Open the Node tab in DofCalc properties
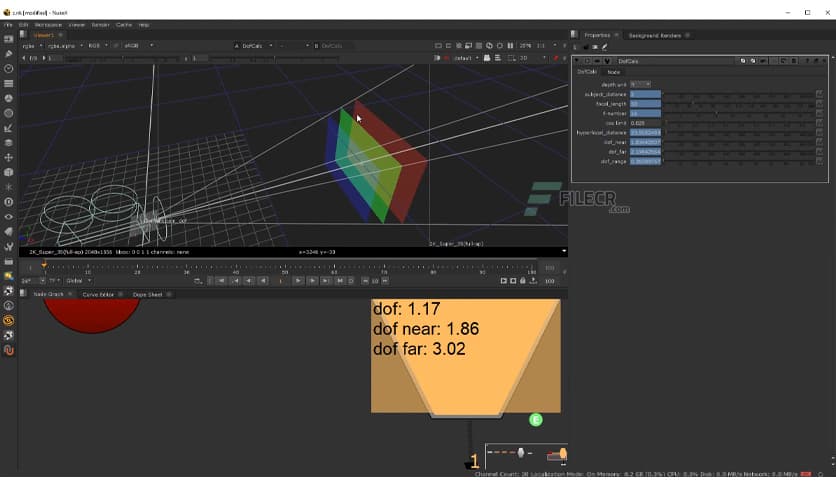Viewport: 836px width, 484px height. tap(614, 72)
